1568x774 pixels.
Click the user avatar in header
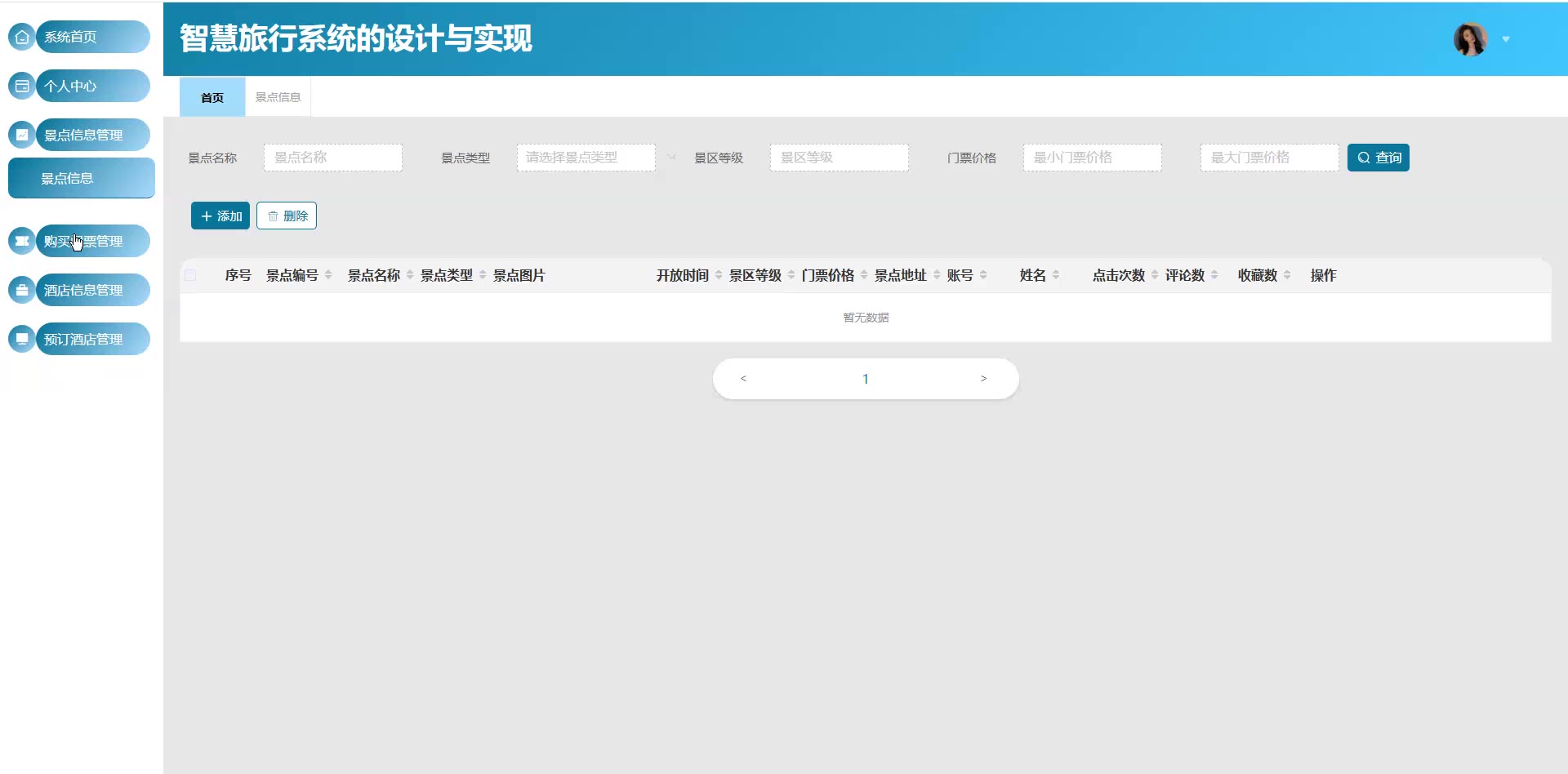(1470, 39)
